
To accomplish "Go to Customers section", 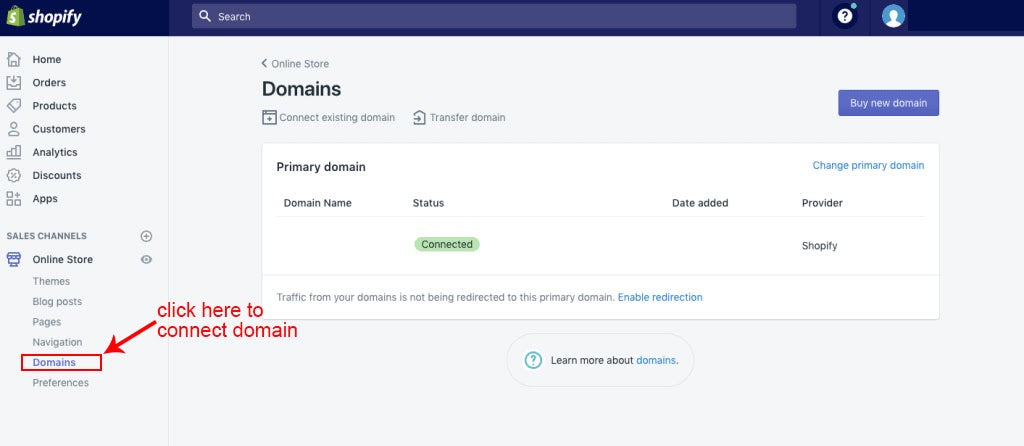I will pyautogui.click(x=59, y=129).
